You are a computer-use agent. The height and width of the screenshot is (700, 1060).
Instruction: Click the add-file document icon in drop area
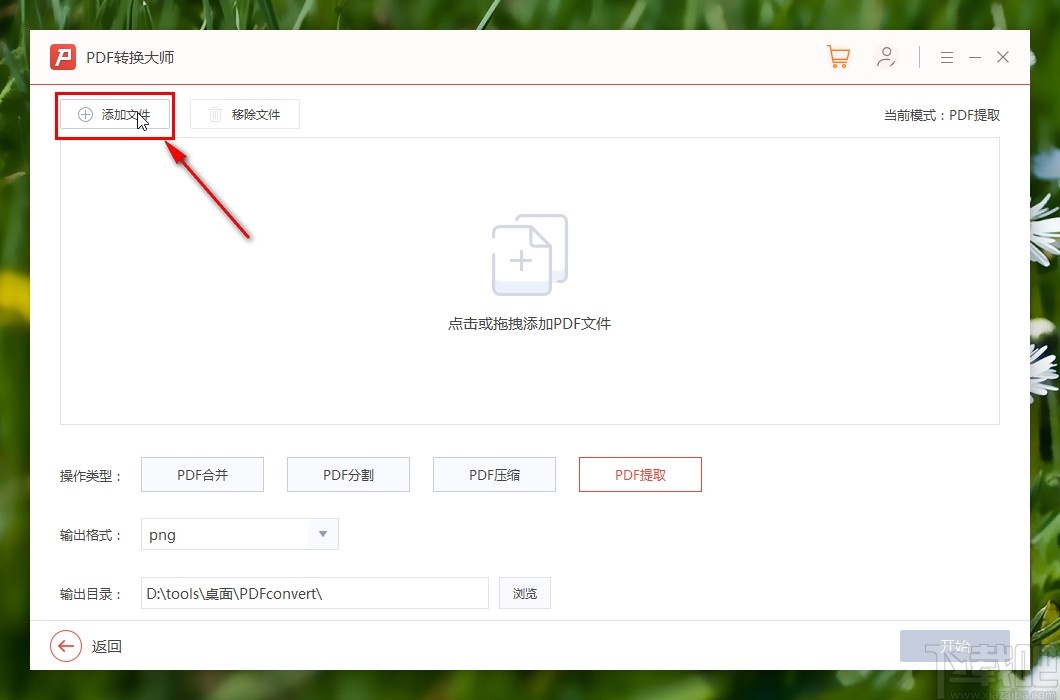[x=529, y=253]
